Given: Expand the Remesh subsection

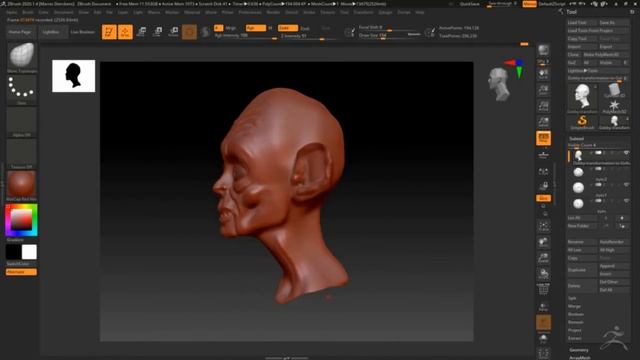Looking at the screenshot, I should coord(576,322).
